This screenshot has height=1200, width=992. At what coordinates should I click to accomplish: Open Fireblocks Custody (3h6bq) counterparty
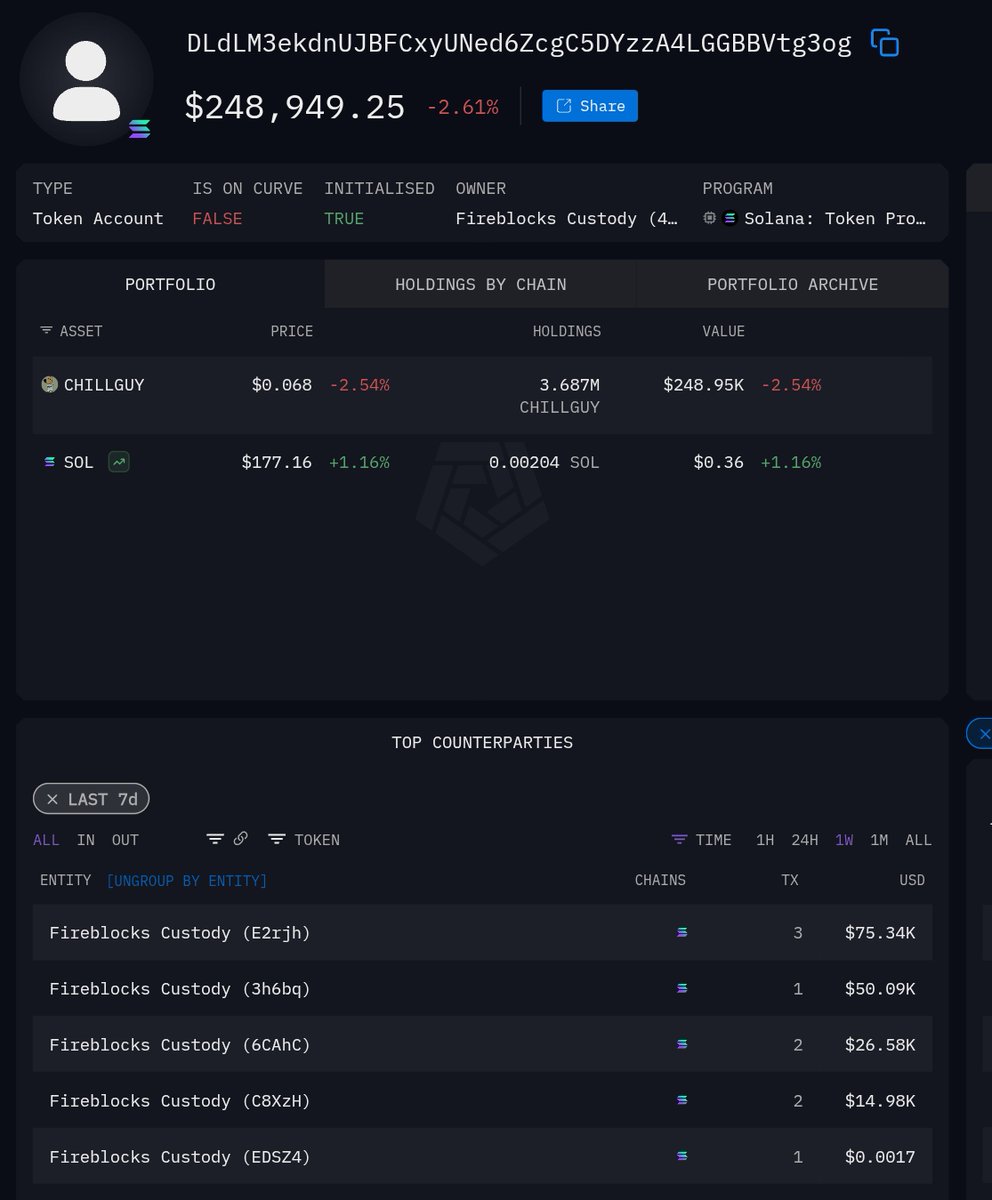pos(180,989)
